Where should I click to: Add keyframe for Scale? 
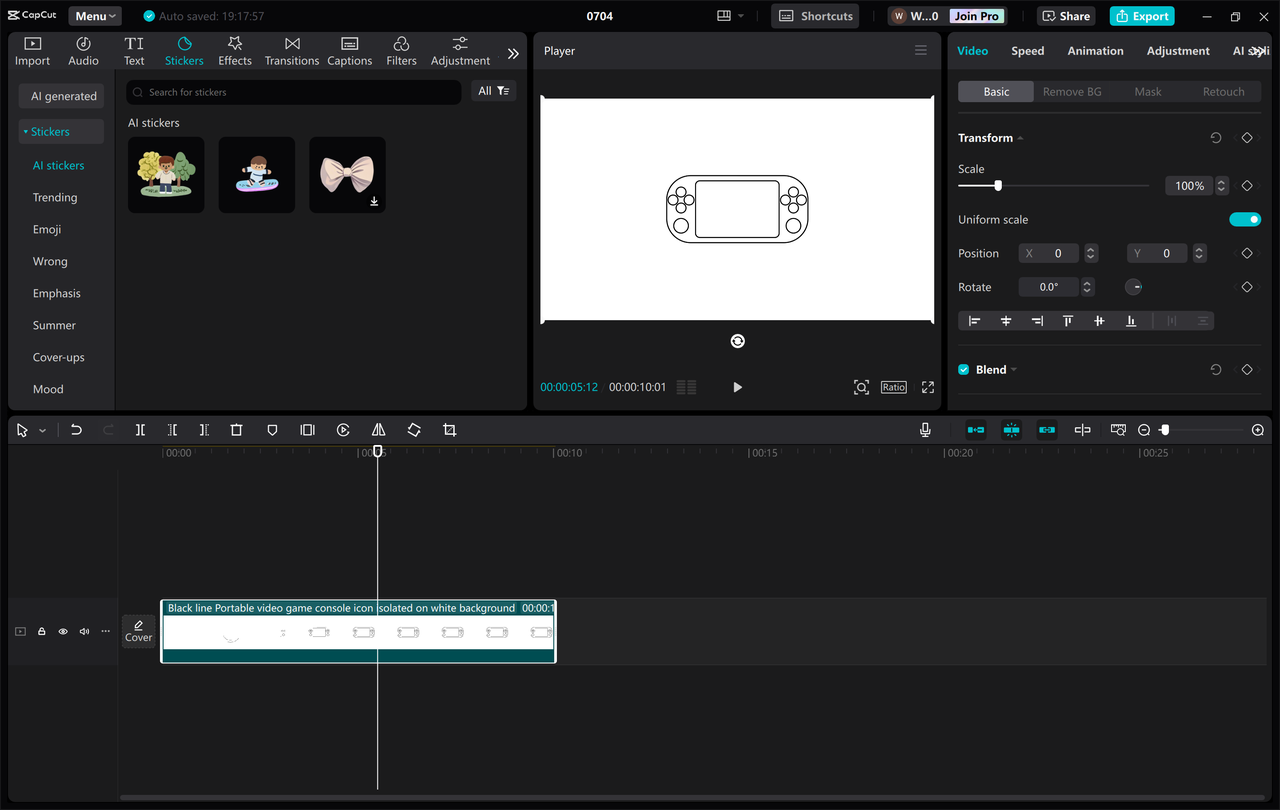coord(1247,186)
